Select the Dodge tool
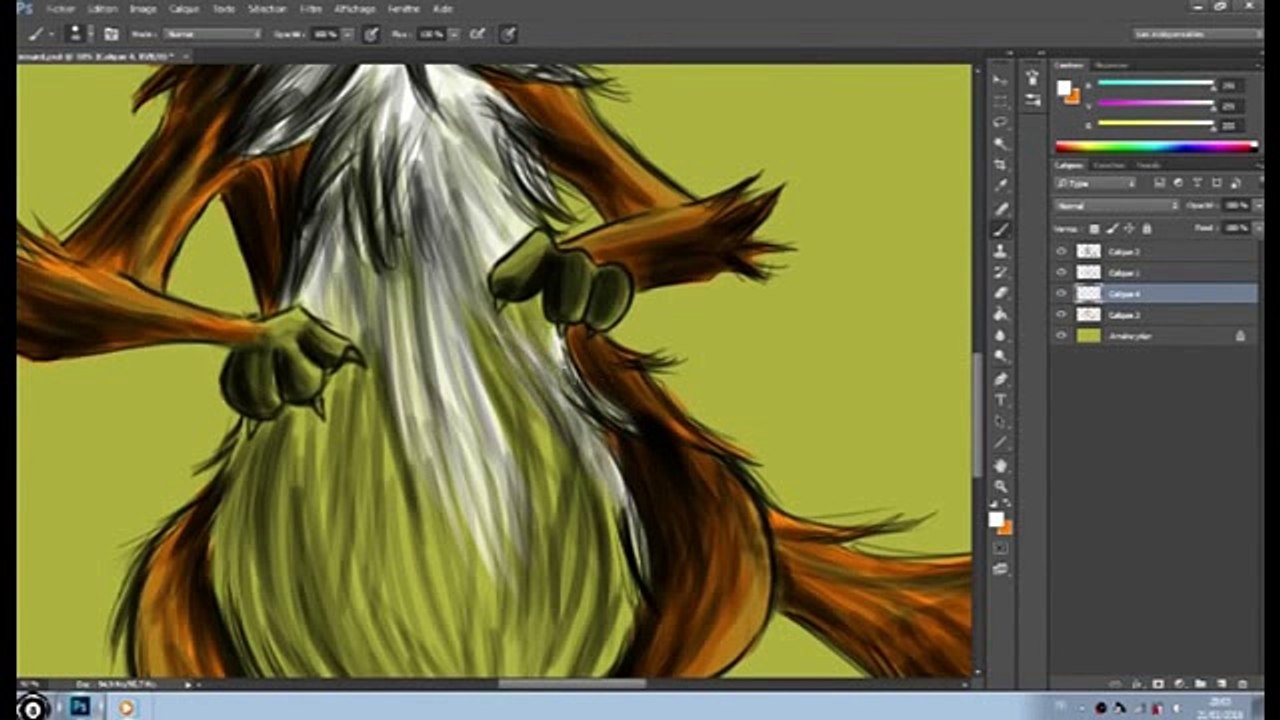The width and height of the screenshot is (1280, 720). coord(1000,357)
